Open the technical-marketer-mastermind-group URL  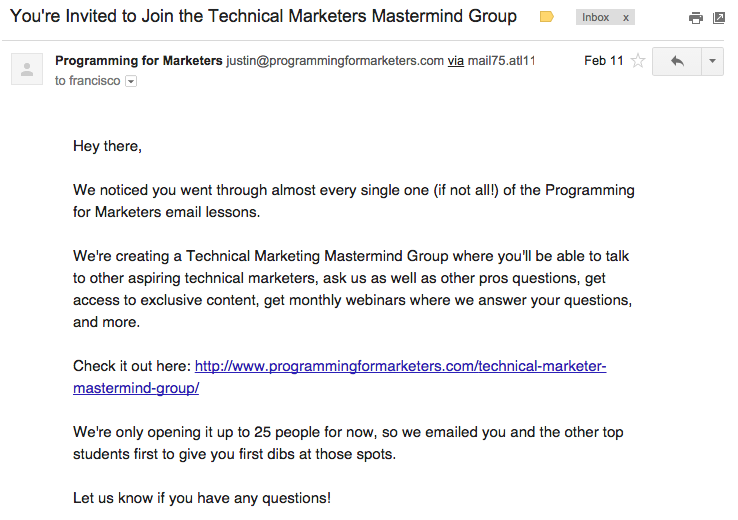[x=339, y=377]
